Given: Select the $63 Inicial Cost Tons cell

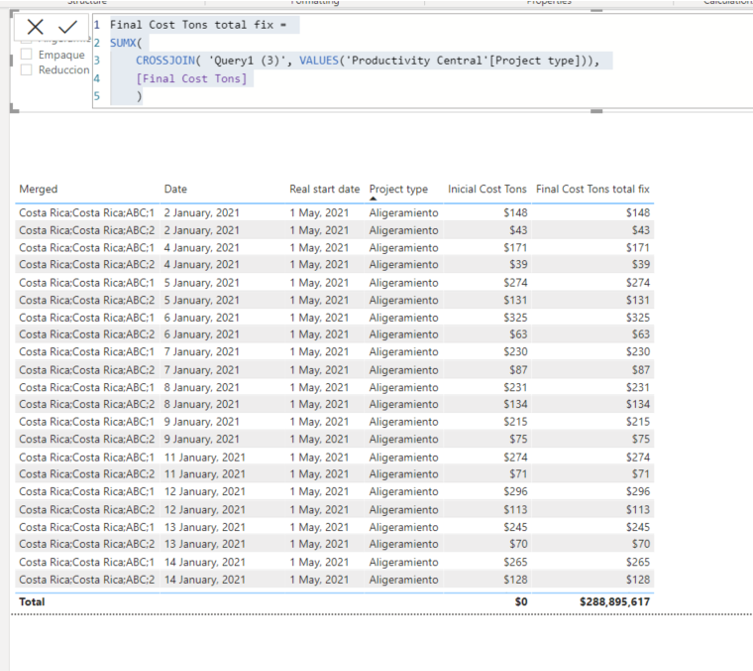Looking at the screenshot, I should coord(518,334).
